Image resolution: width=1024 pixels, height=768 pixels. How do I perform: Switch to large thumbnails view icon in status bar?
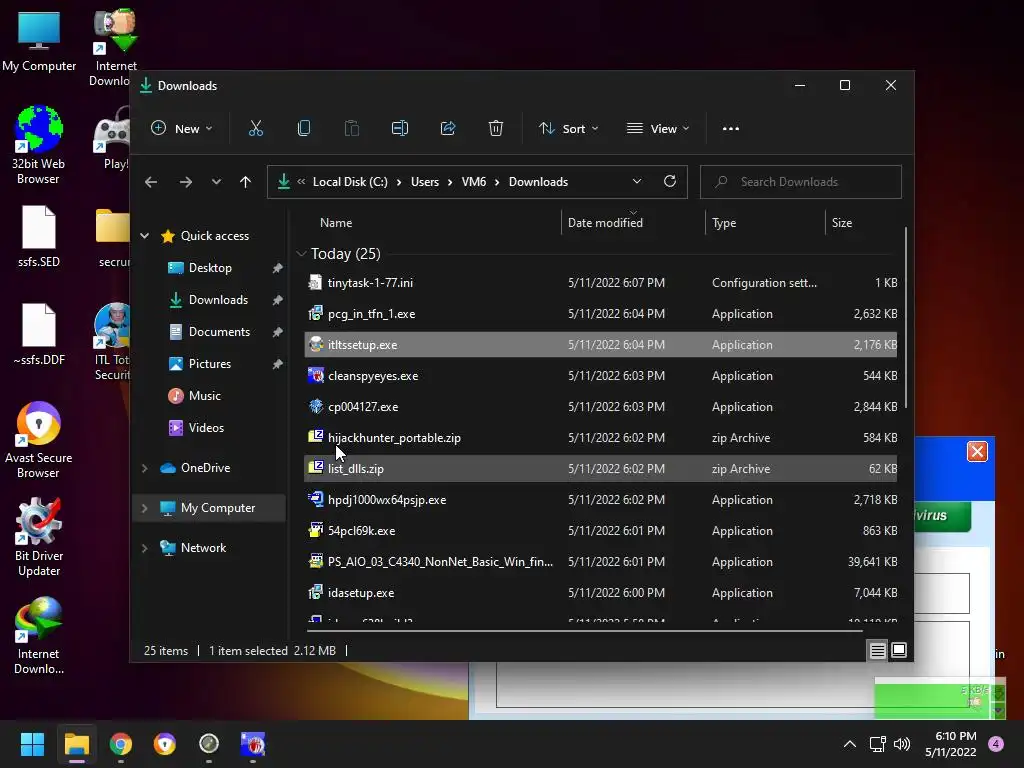899,650
